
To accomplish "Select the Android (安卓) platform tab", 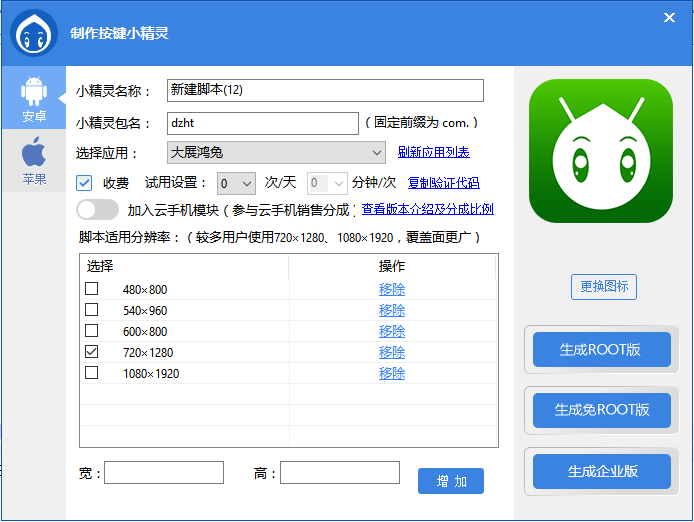I will tap(34, 98).
